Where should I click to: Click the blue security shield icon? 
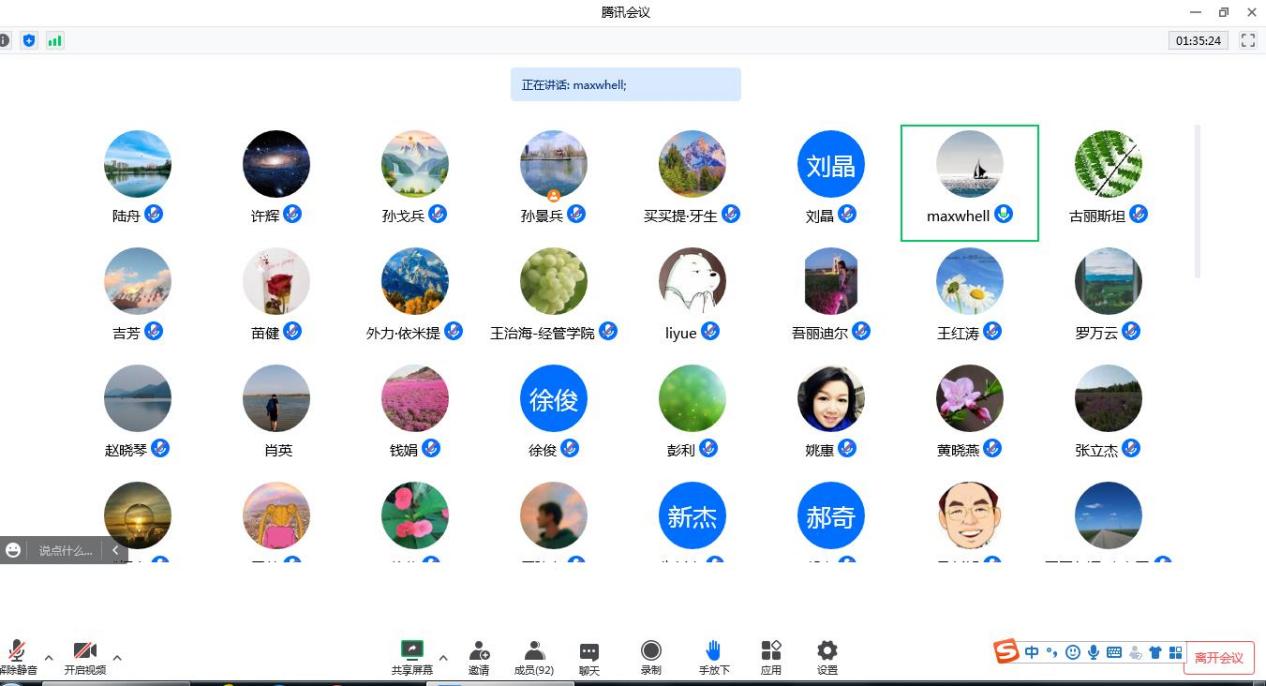(x=29, y=41)
